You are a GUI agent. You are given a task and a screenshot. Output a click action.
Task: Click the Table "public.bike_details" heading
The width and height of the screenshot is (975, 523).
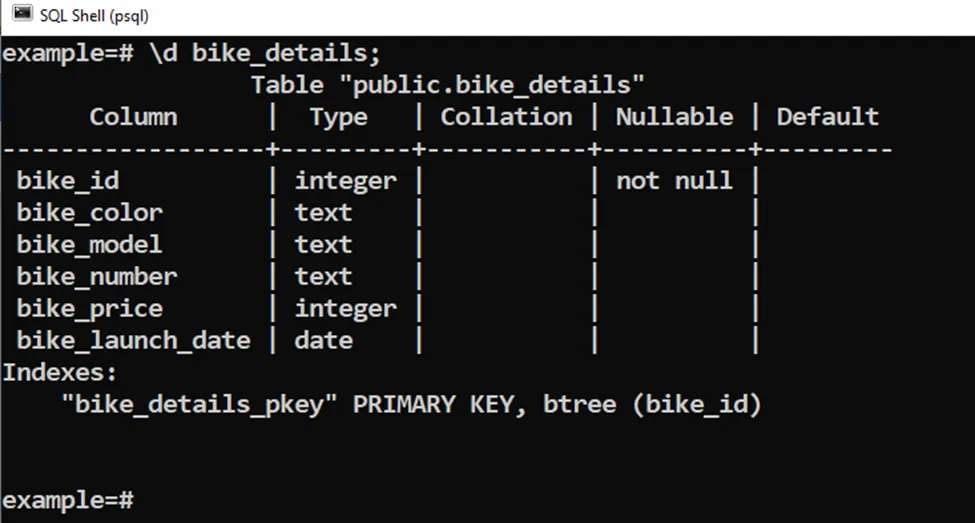click(448, 85)
